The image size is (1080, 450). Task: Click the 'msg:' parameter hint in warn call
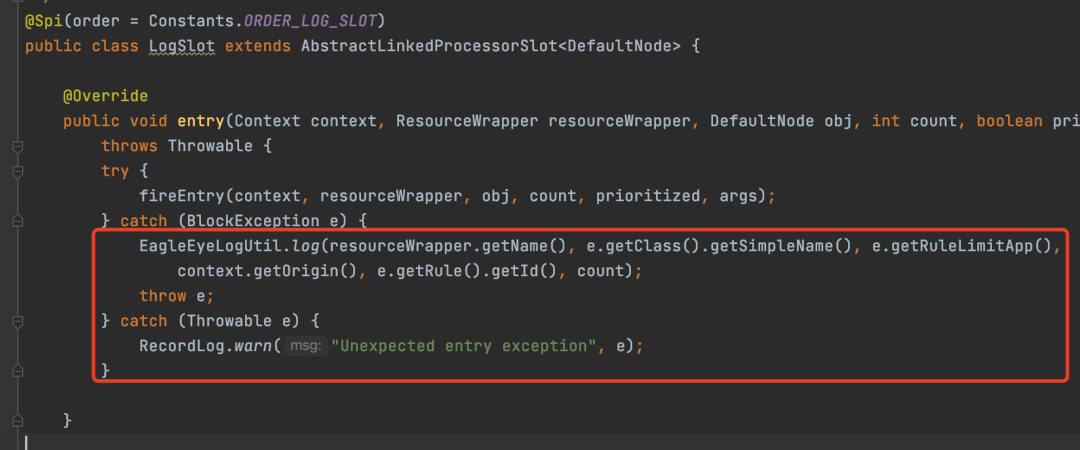[x=304, y=347]
